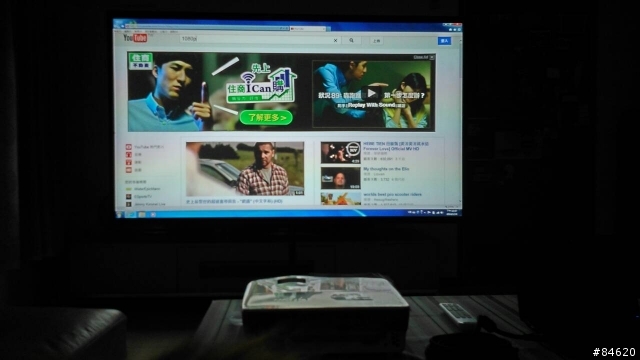Switch to the YouTube browser tab
This screenshot has height=360, width=640.
pos(307,29)
